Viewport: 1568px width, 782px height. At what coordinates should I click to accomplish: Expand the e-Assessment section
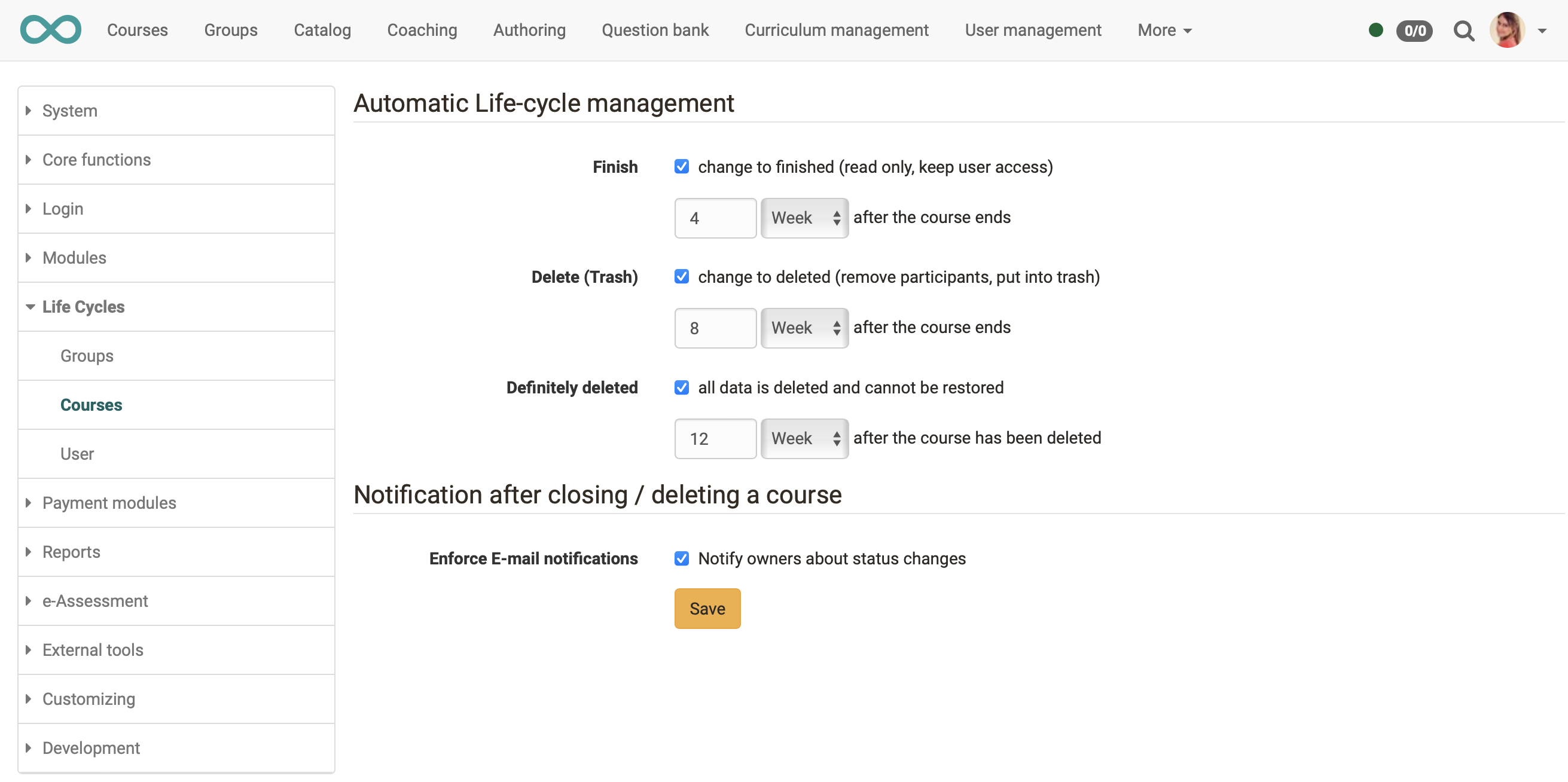pyautogui.click(x=176, y=601)
